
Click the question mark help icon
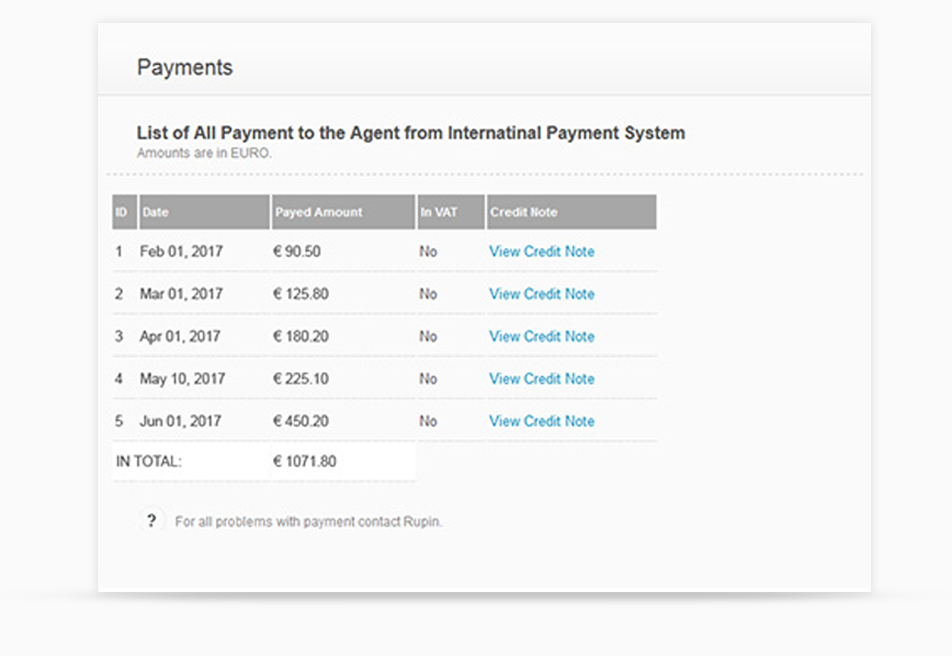[151, 521]
